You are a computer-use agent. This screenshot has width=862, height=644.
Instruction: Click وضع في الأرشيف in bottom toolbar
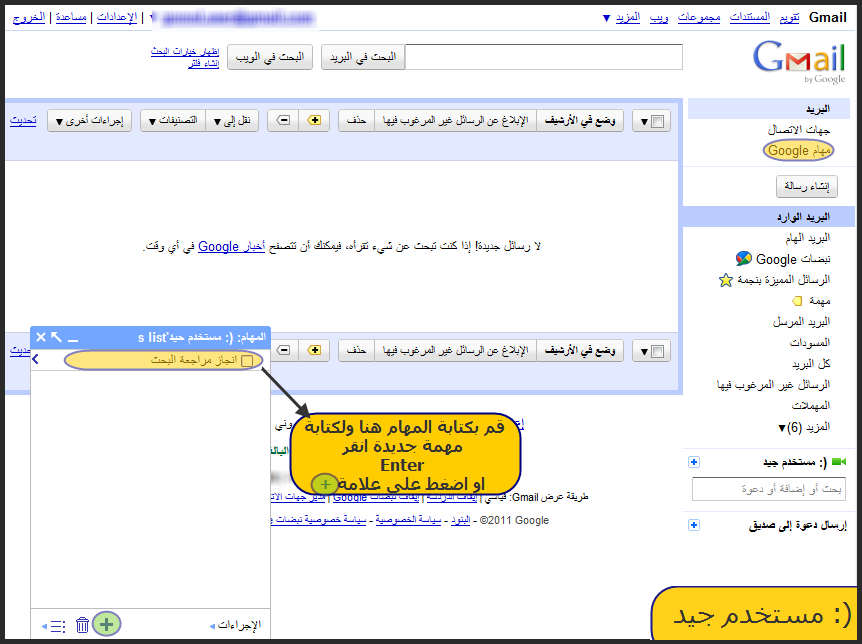tap(580, 350)
